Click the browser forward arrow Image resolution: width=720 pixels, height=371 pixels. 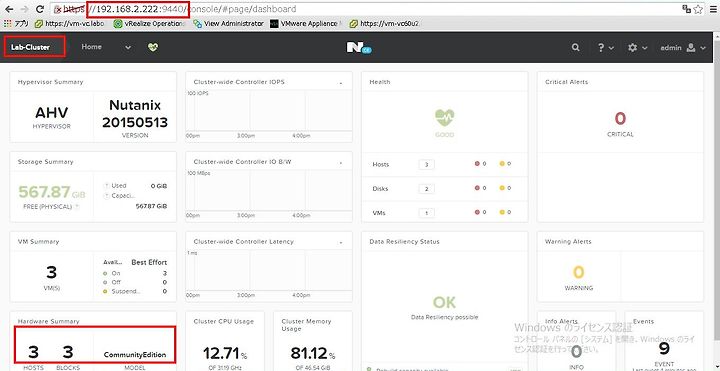(25, 9)
